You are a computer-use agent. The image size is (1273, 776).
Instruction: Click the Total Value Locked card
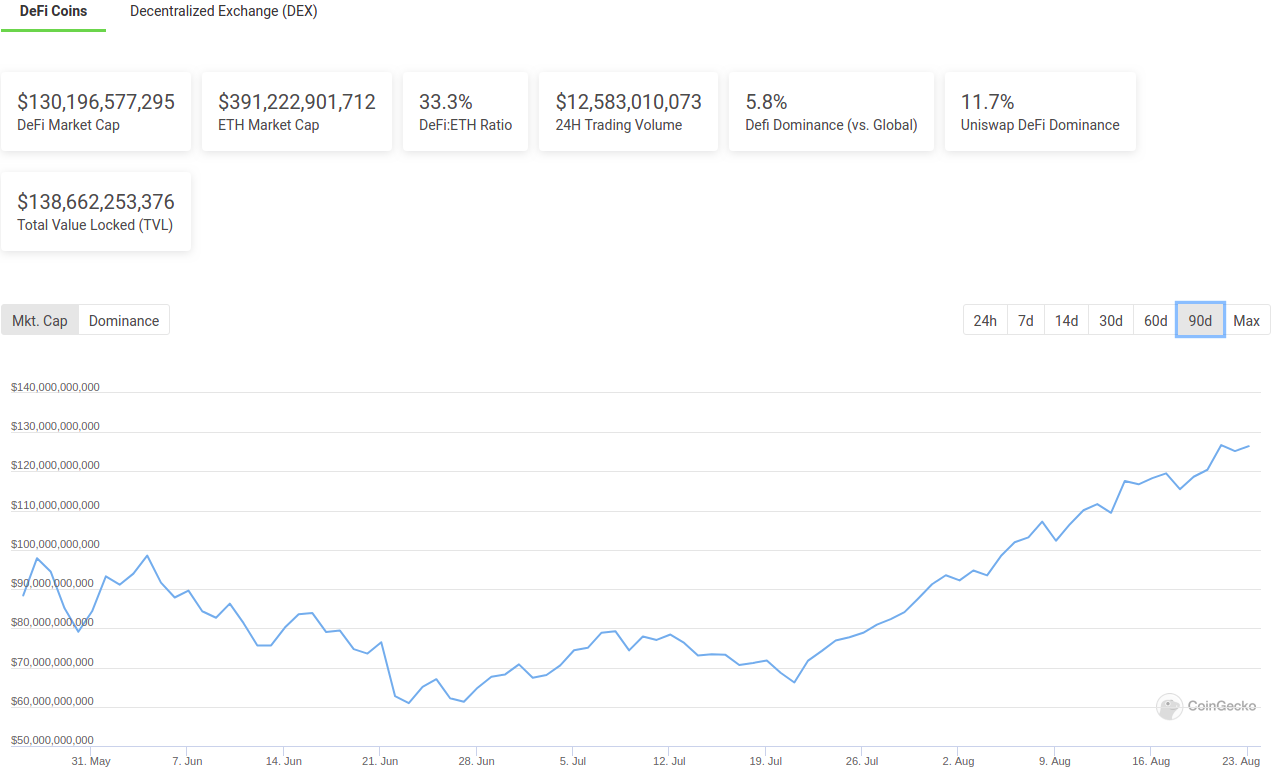coord(95,210)
